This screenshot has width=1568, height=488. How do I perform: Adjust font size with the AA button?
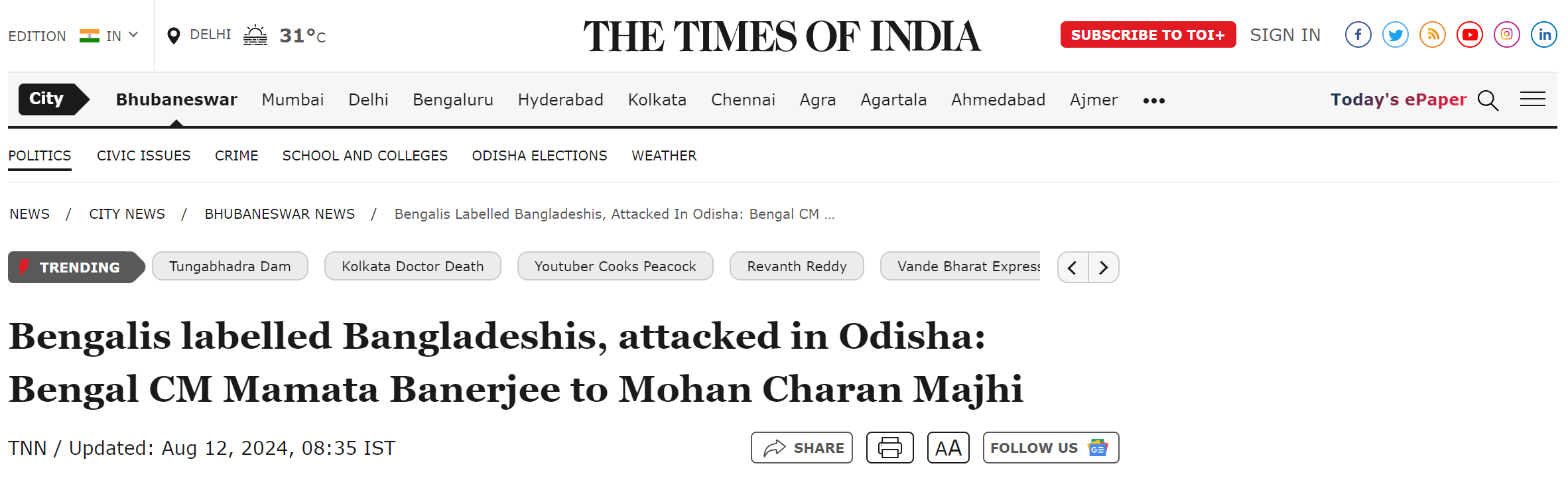(x=948, y=448)
